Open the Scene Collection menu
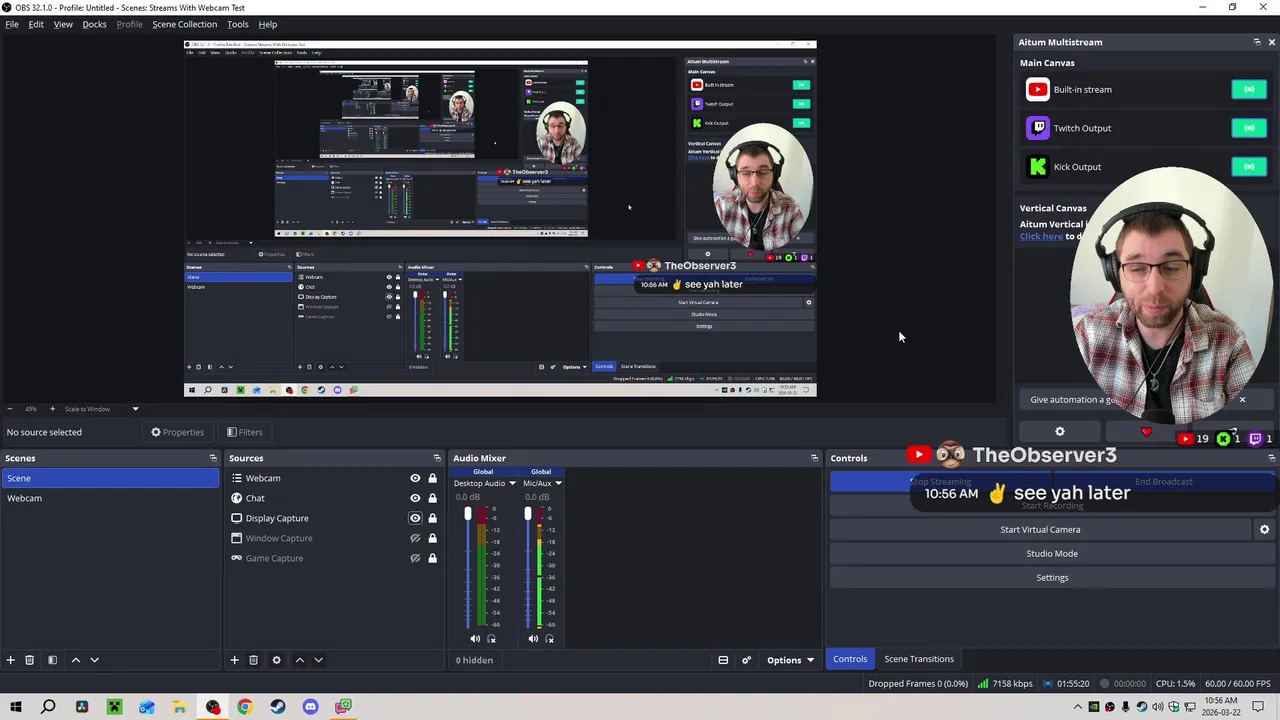 [184, 24]
